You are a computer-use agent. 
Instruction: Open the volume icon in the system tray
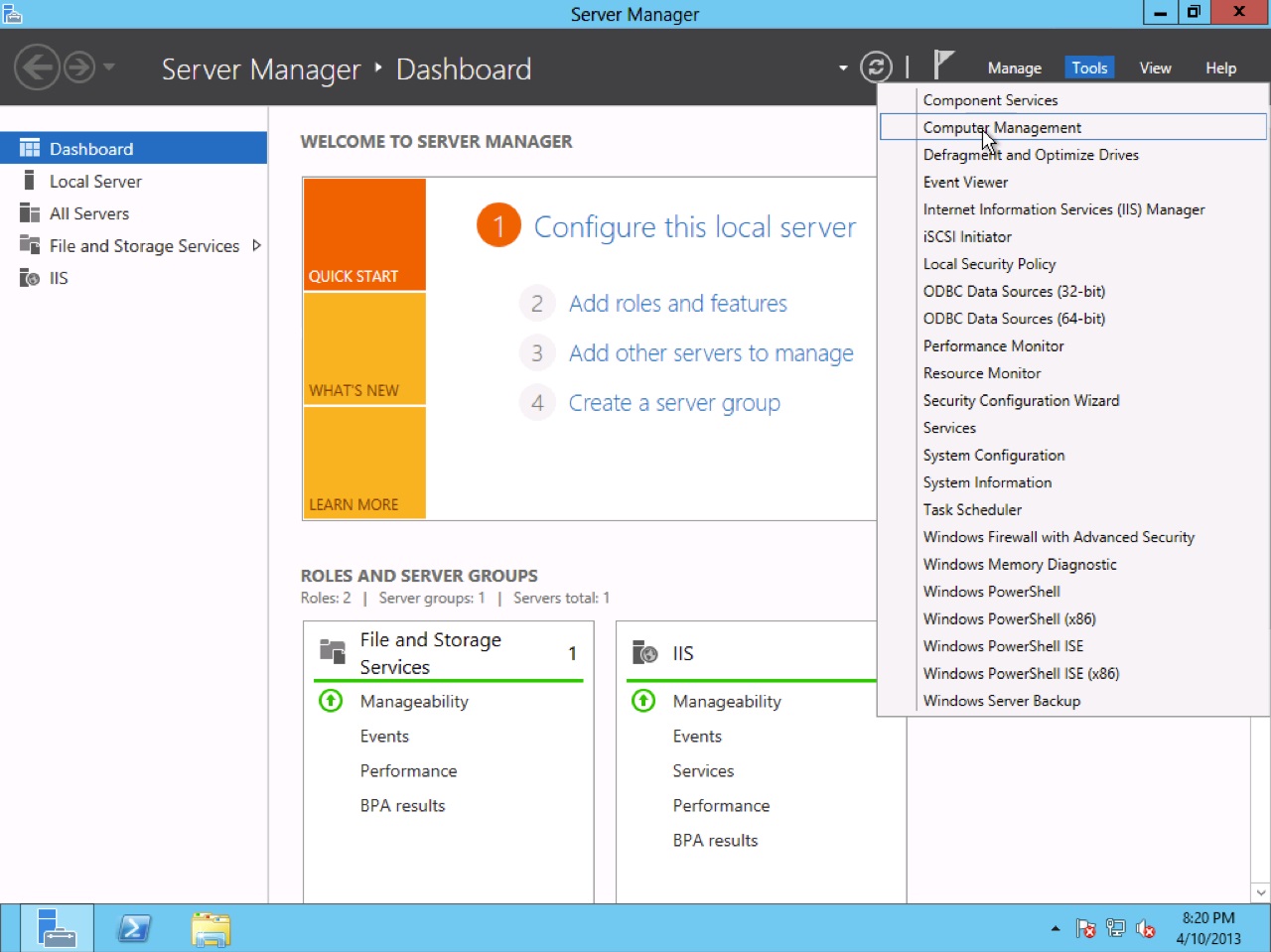[x=1144, y=927]
